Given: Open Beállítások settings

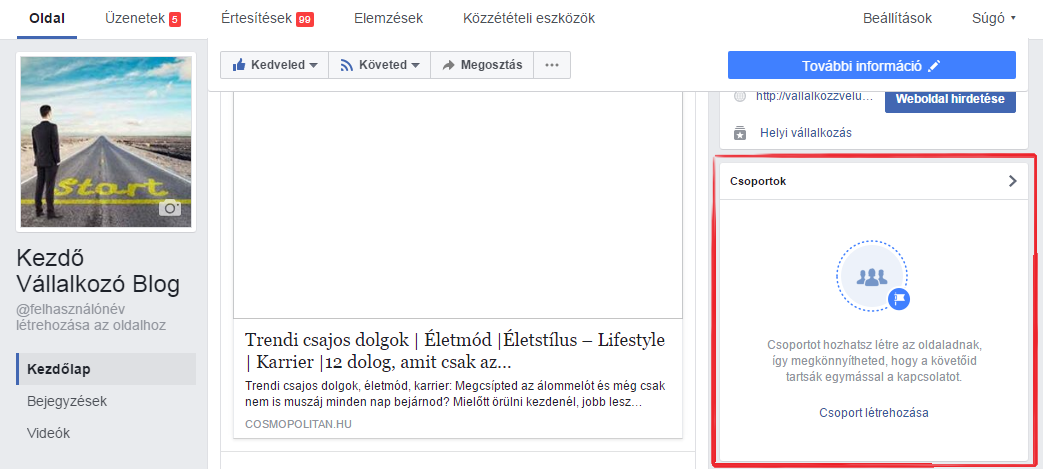Looking at the screenshot, I should click(897, 19).
